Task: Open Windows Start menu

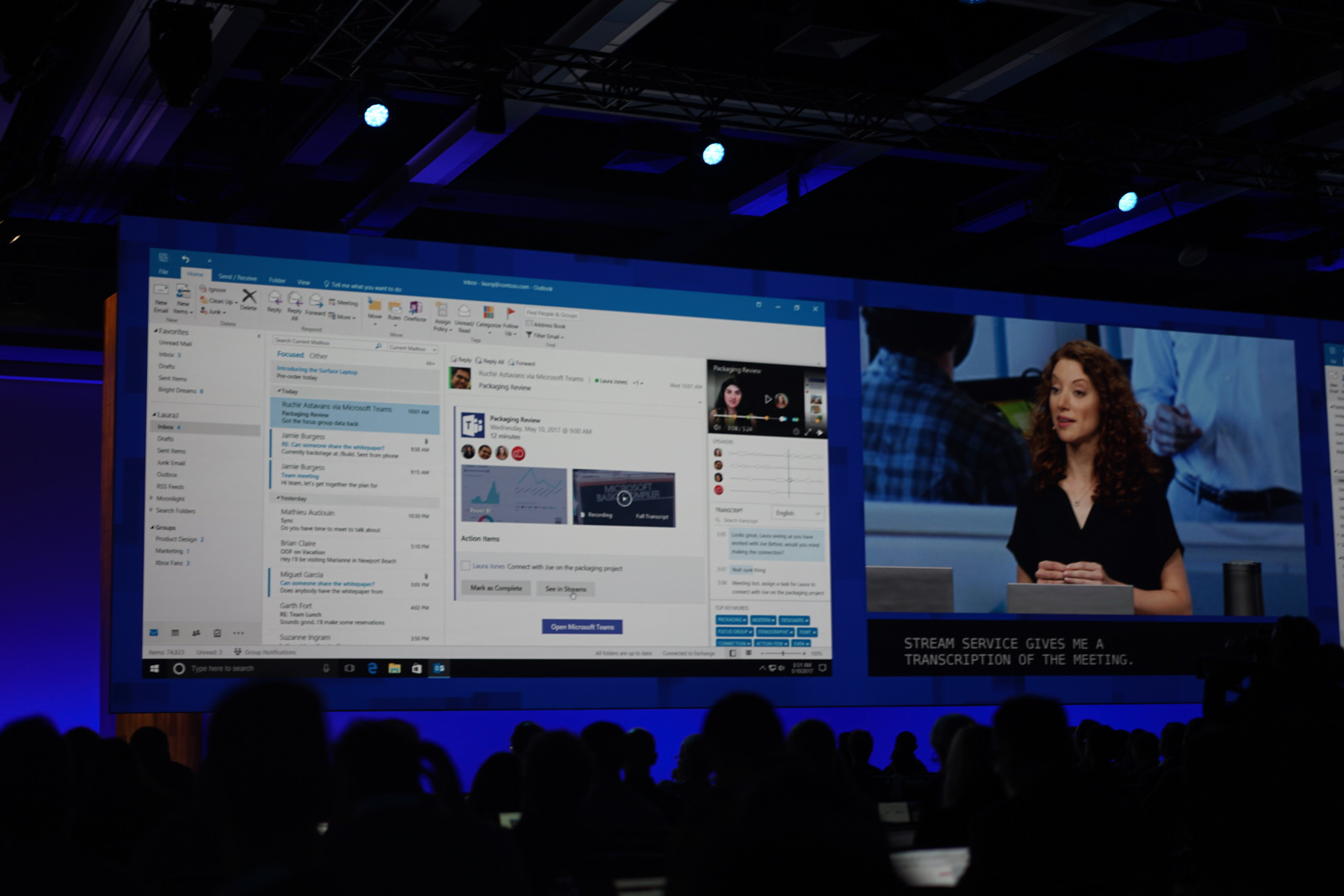Action: tap(155, 668)
